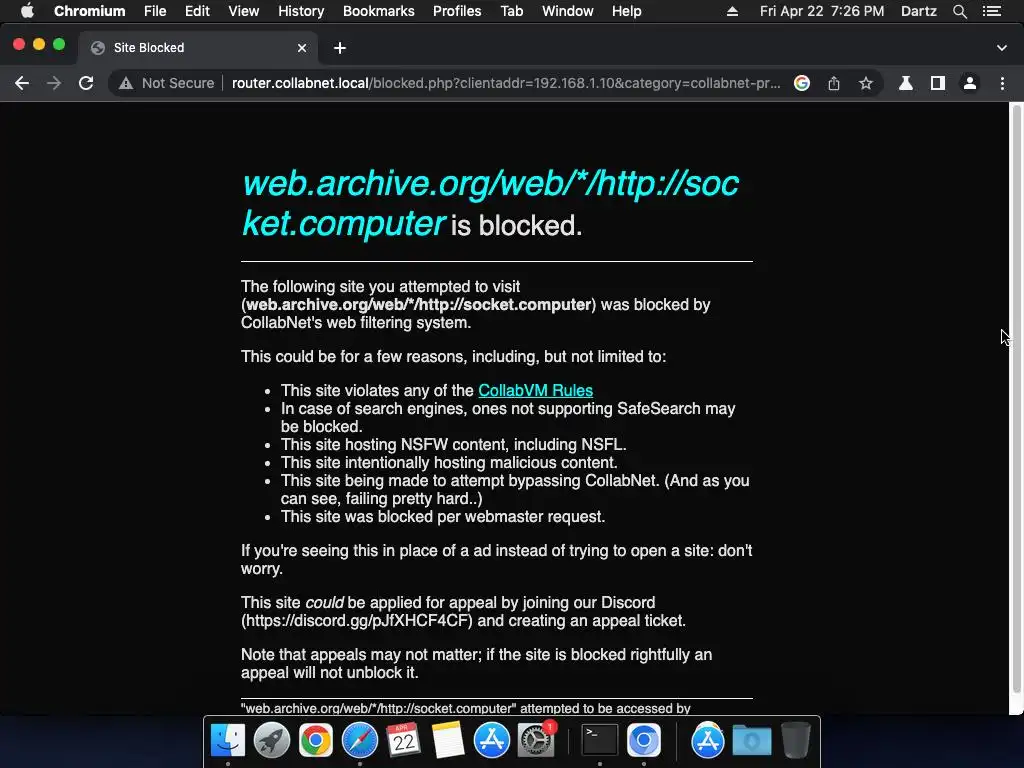
Task: Open the Window menu
Action: (568, 11)
